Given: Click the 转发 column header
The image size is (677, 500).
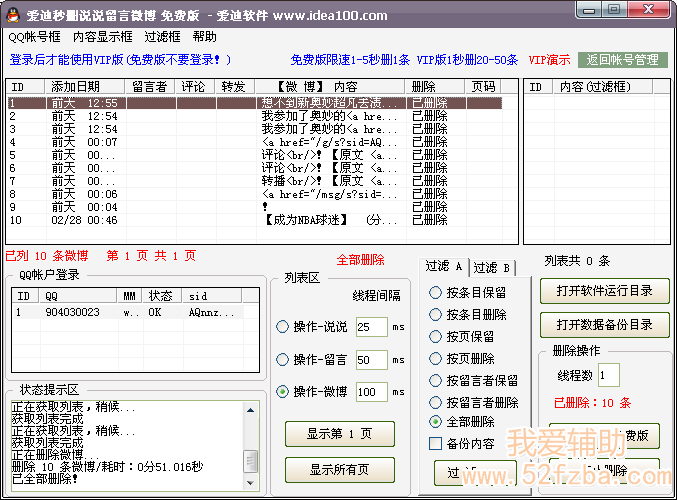Looking at the screenshot, I should (x=236, y=87).
